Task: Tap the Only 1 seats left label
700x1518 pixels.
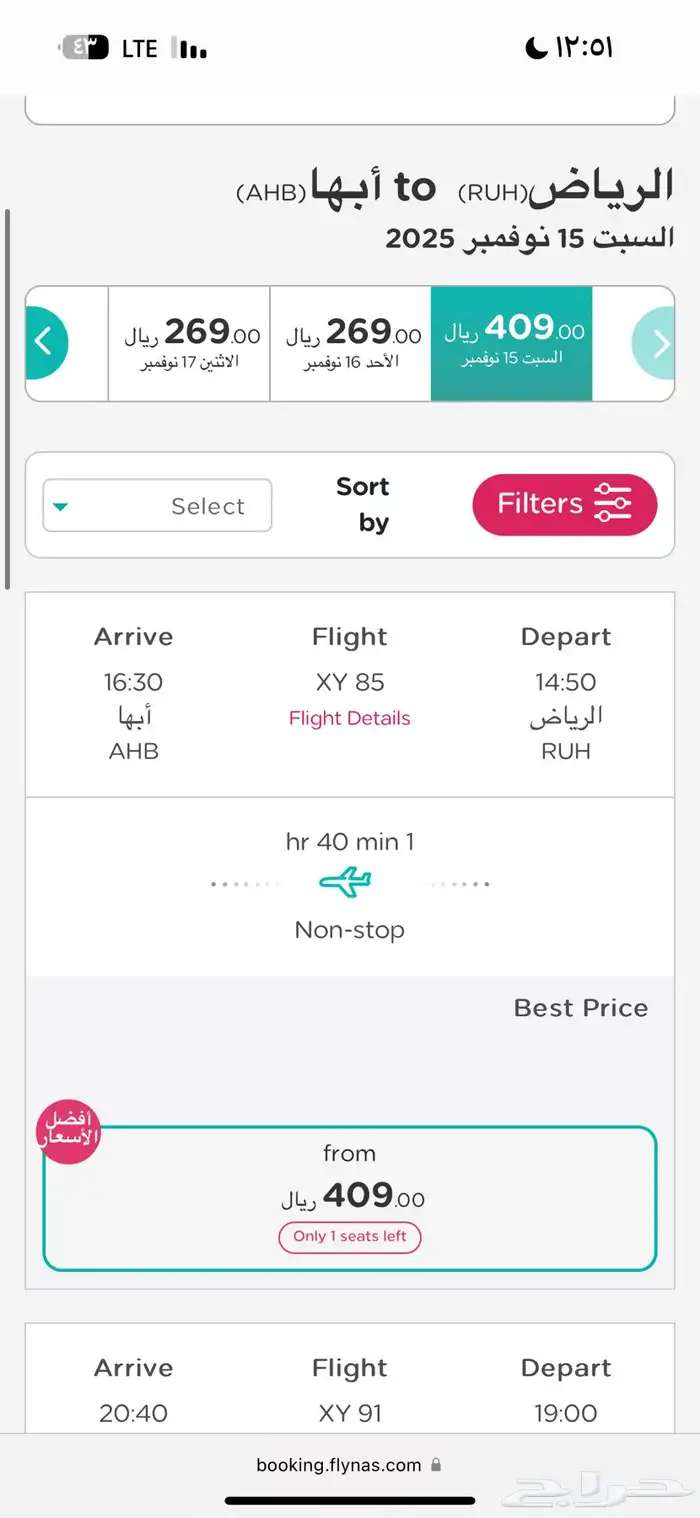Action: click(350, 1237)
